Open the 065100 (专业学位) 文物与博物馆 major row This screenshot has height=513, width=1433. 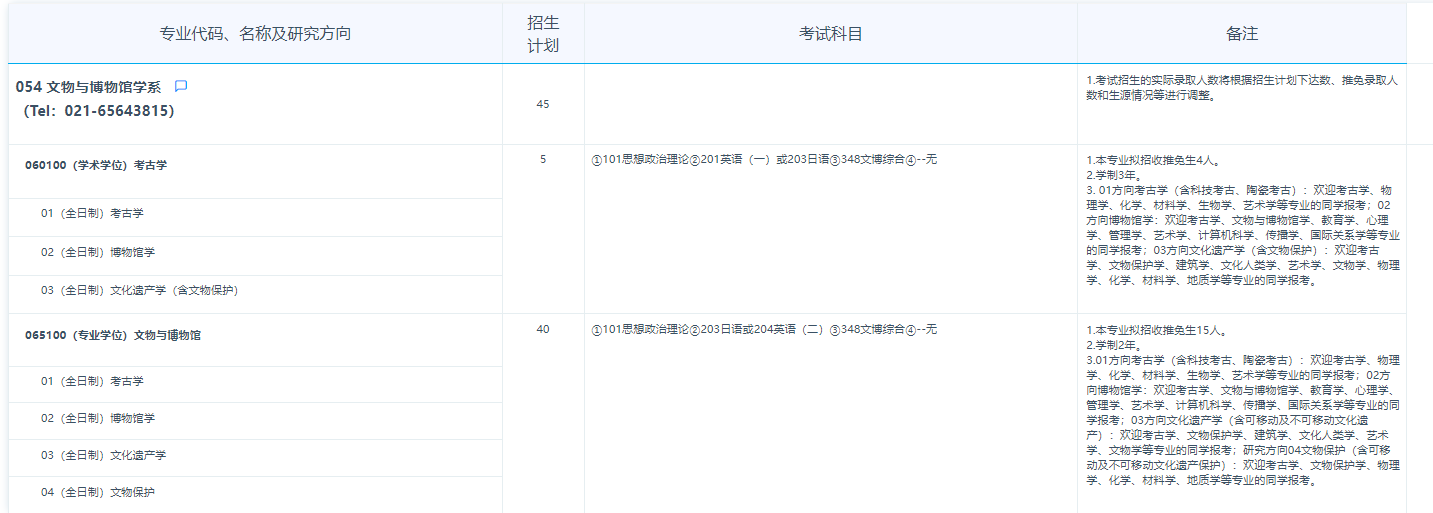tap(113, 335)
